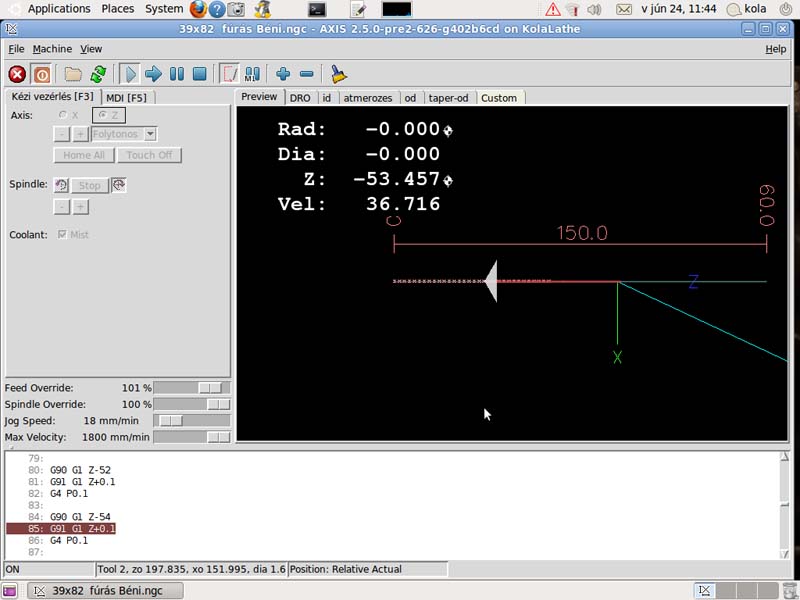
Task: Switch to the DRO tab
Action: [x=300, y=98]
